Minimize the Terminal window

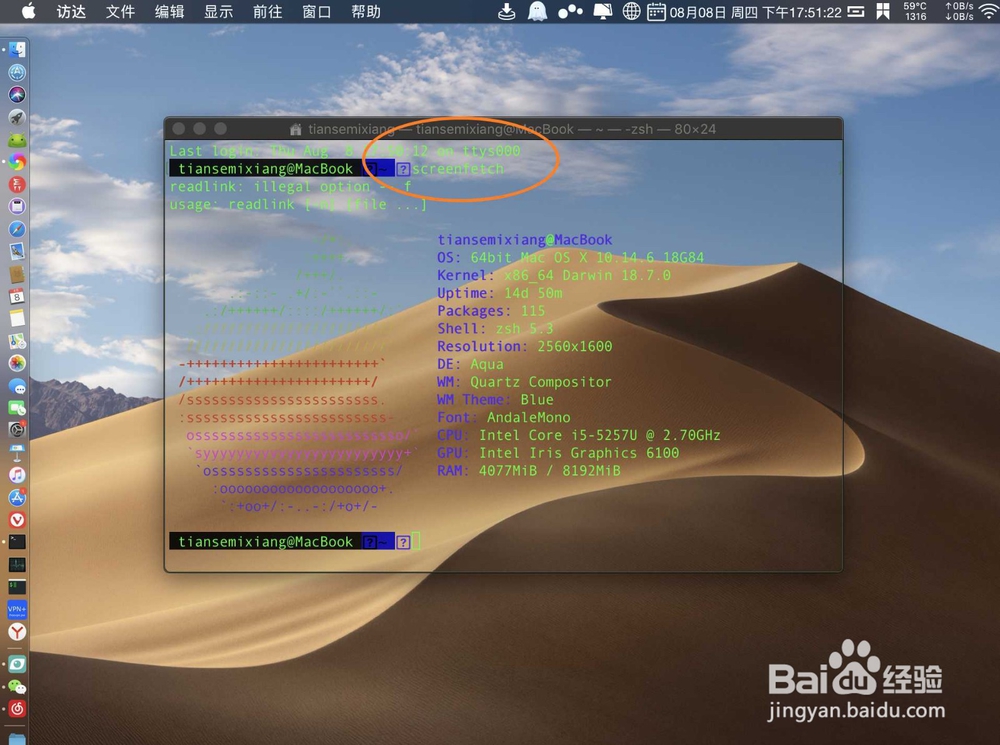pos(200,128)
